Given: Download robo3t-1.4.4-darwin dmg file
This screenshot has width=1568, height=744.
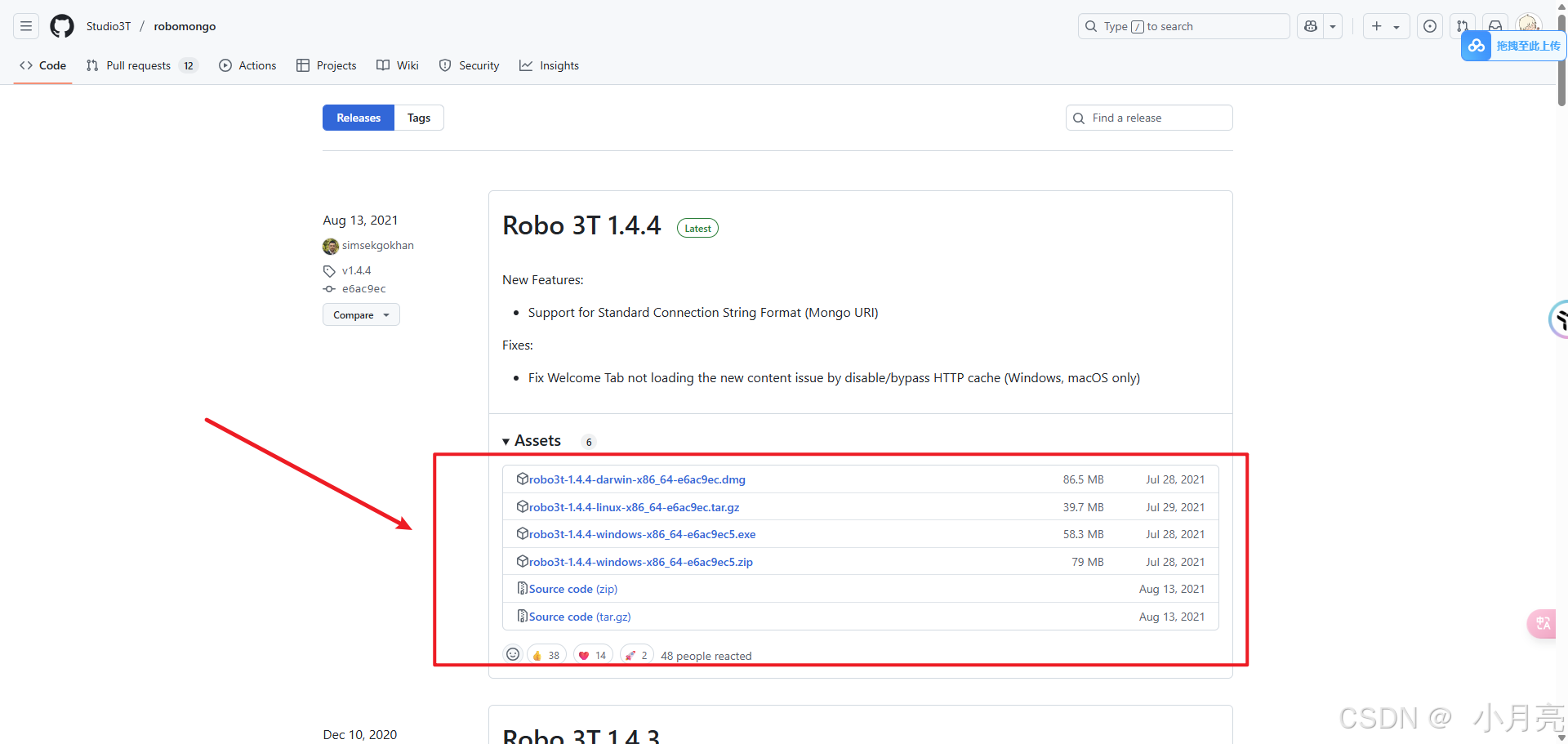Looking at the screenshot, I should pos(637,479).
